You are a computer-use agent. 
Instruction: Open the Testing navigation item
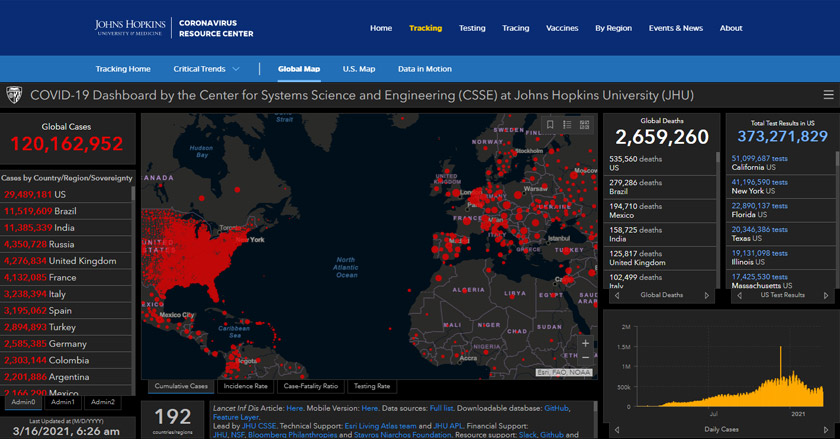coord(472,28)
